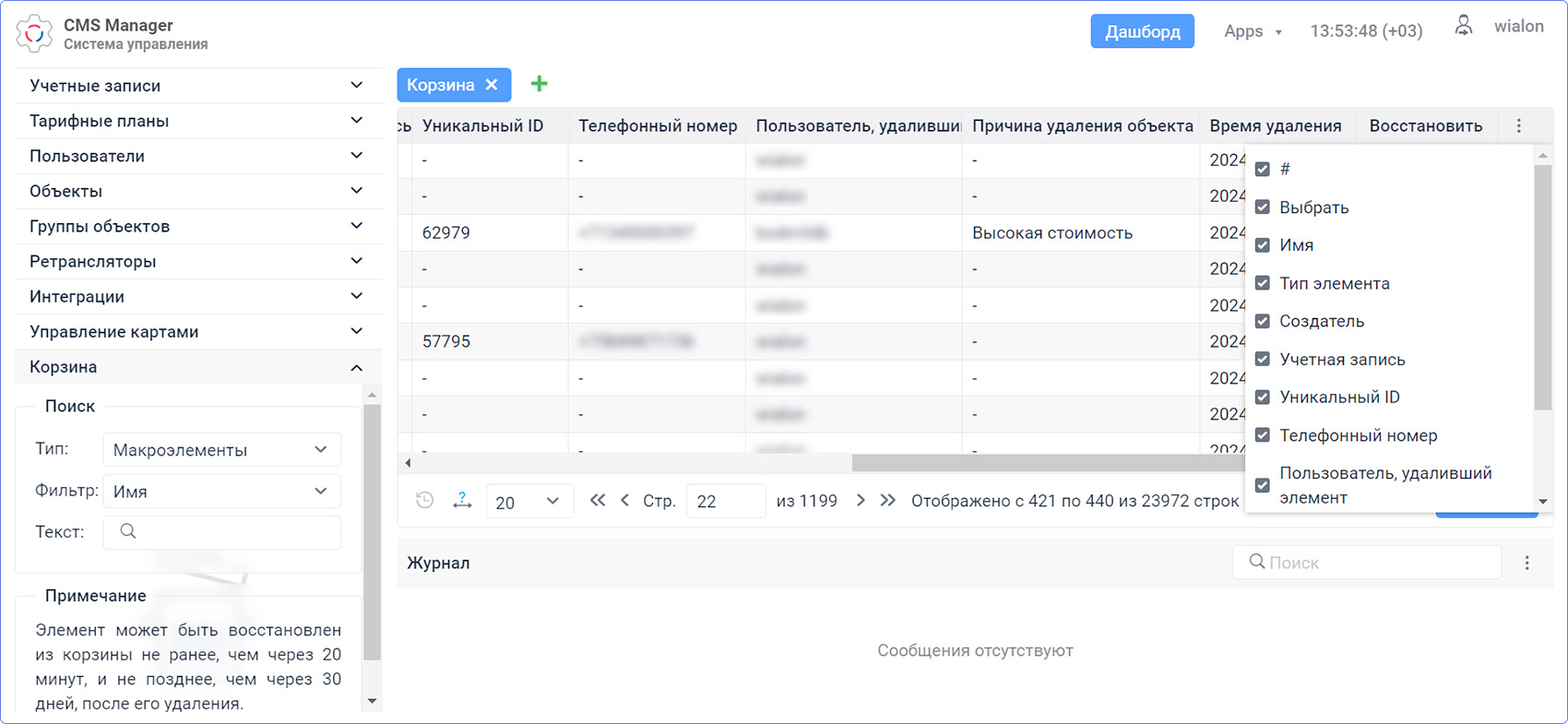
Task: Open the Тип dropdown showing Макроэлементы
Action: 221,450
